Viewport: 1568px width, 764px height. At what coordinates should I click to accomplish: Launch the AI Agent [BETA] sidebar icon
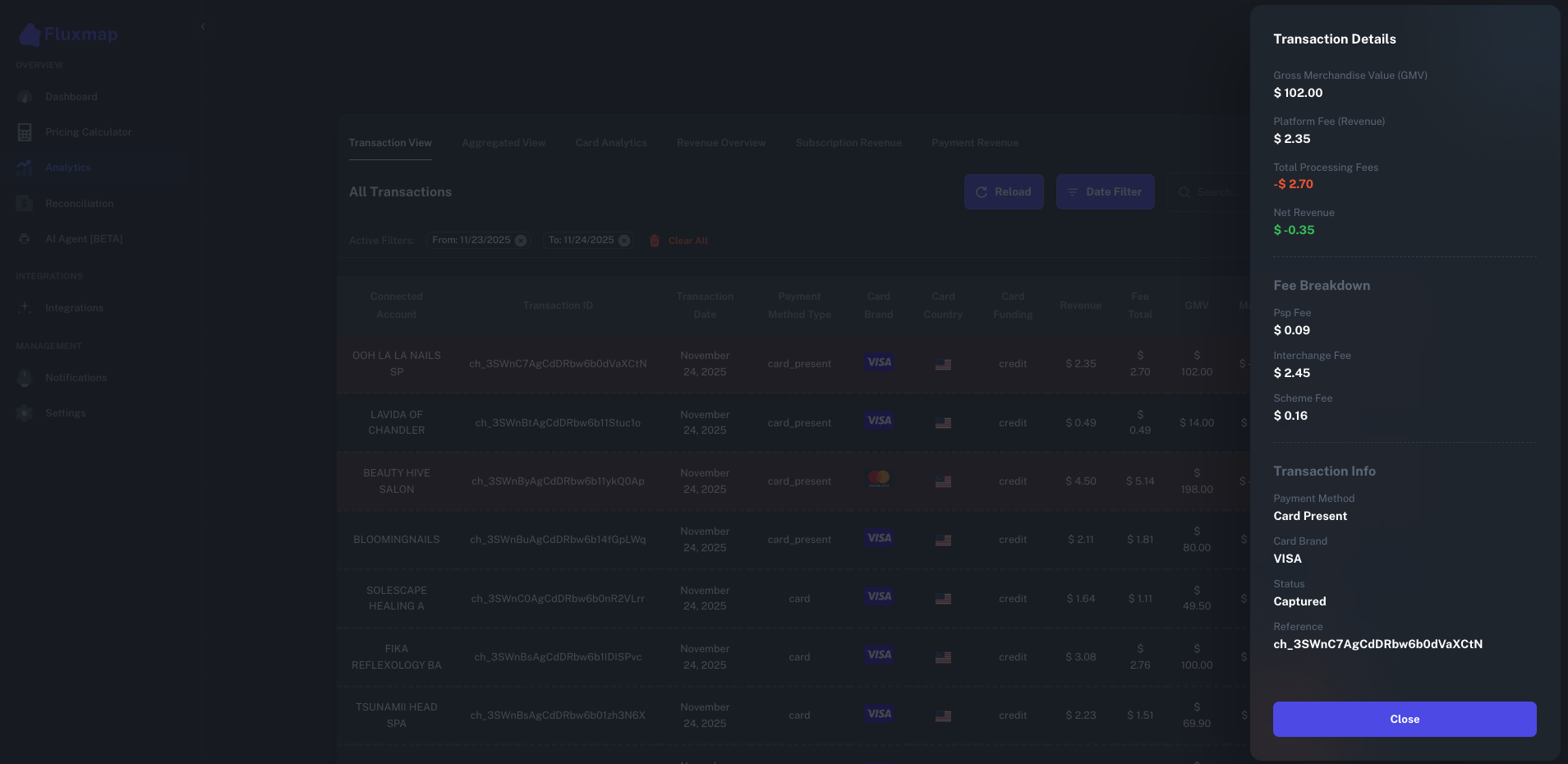25,238
